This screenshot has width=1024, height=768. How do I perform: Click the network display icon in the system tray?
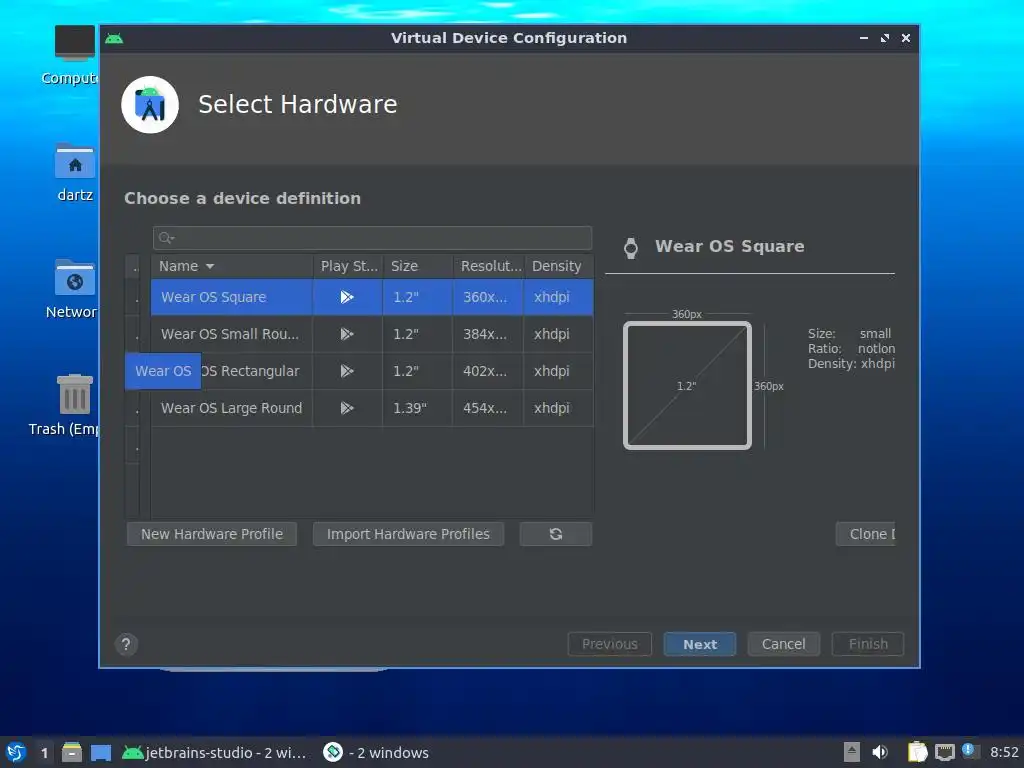point(944,752)
